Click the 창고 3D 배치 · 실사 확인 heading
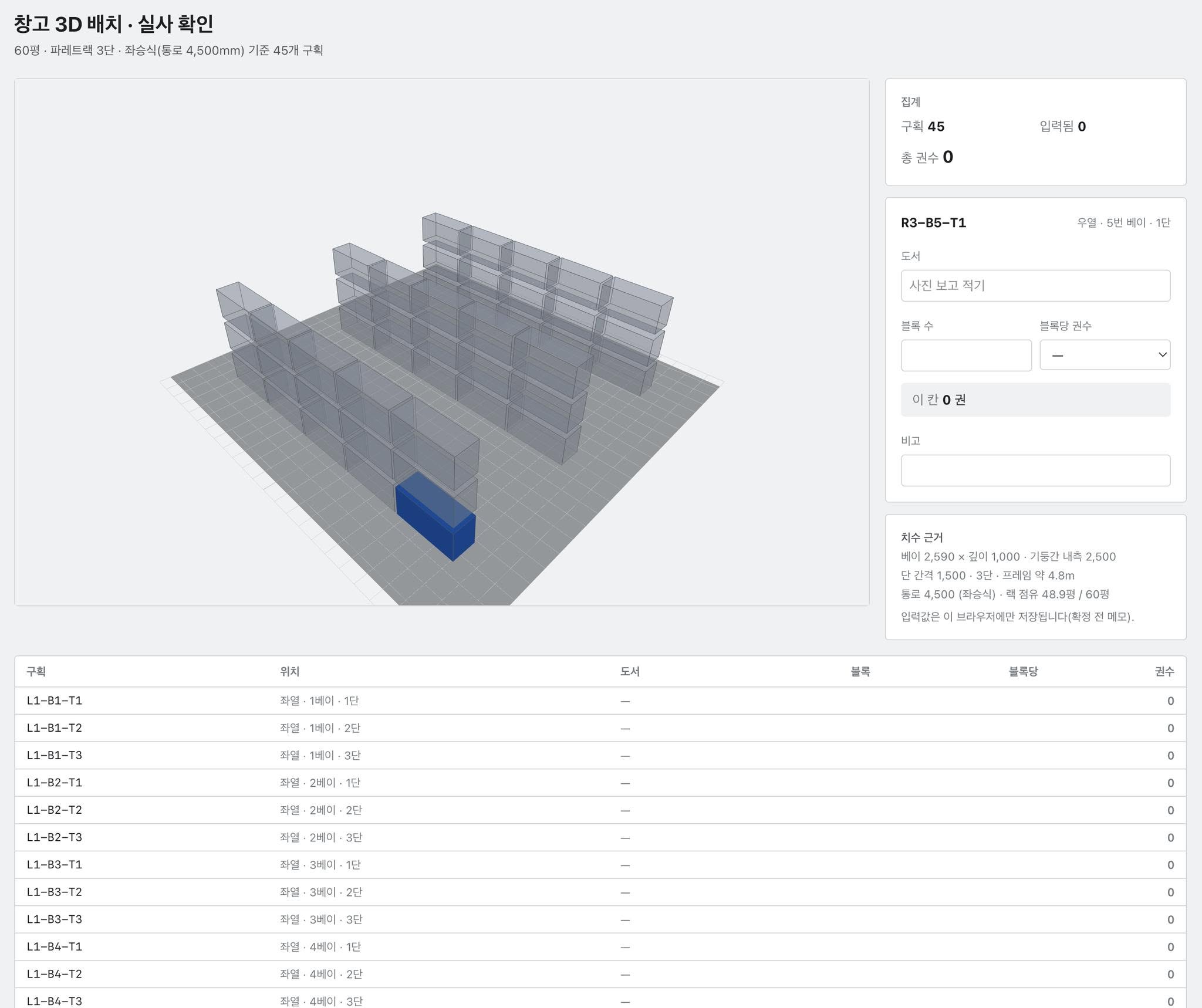Image resolution: width=1202 pixels, height=1008 pixels. click(113, 24)
